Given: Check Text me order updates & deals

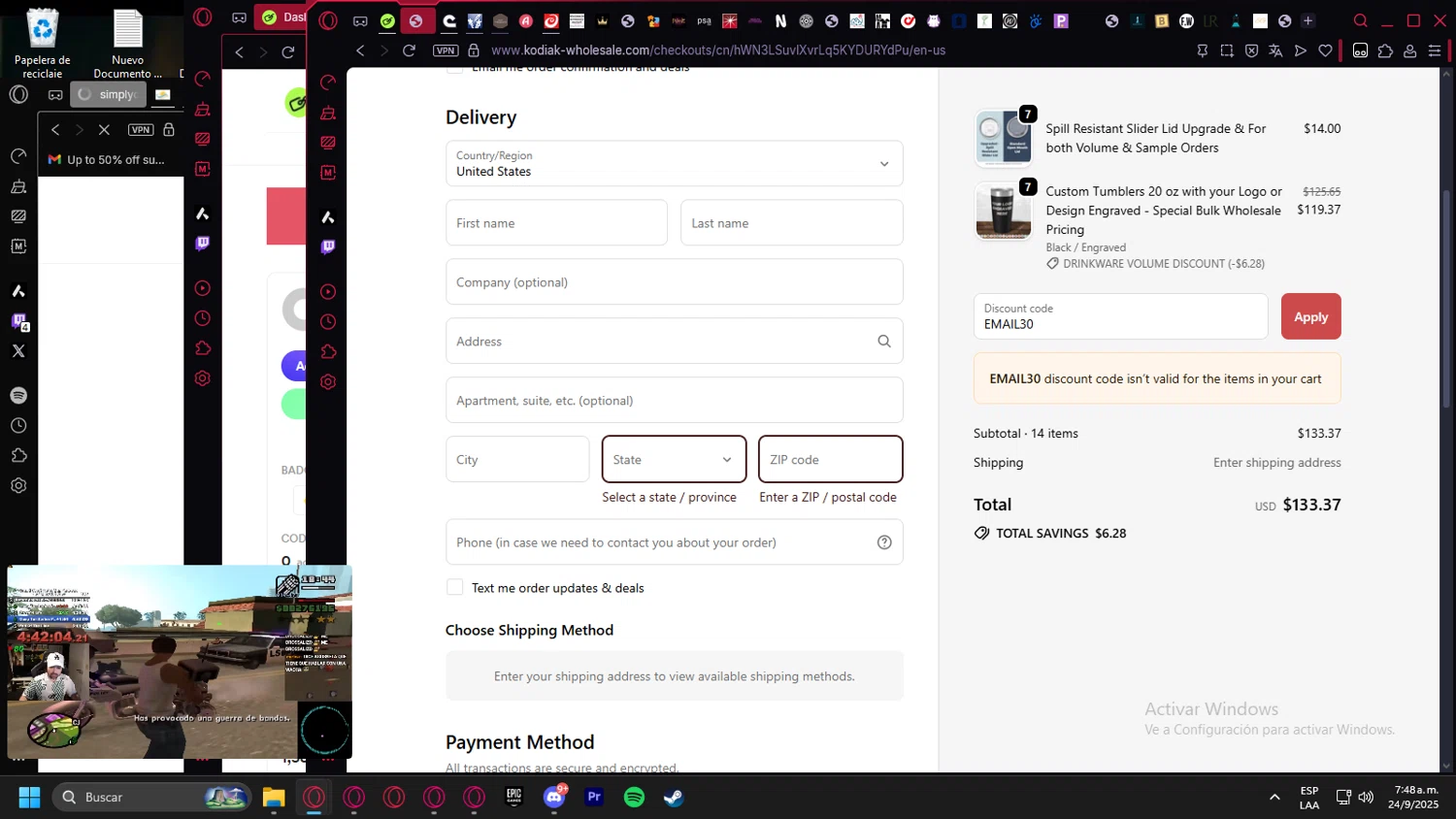Looking at the screenshot, I should (x=454, y=587).
